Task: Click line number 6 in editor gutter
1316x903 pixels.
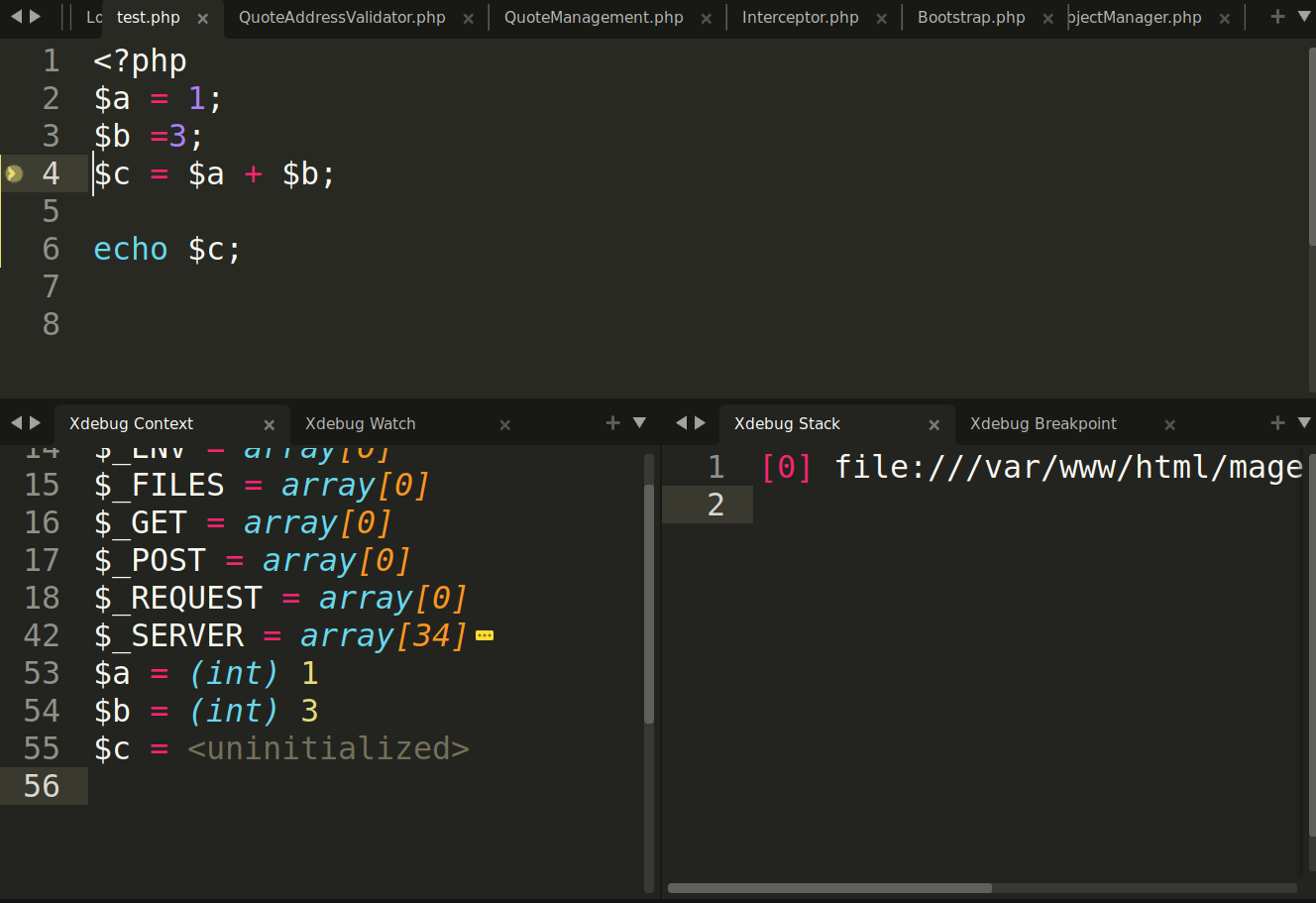Action: click(51, 249)
